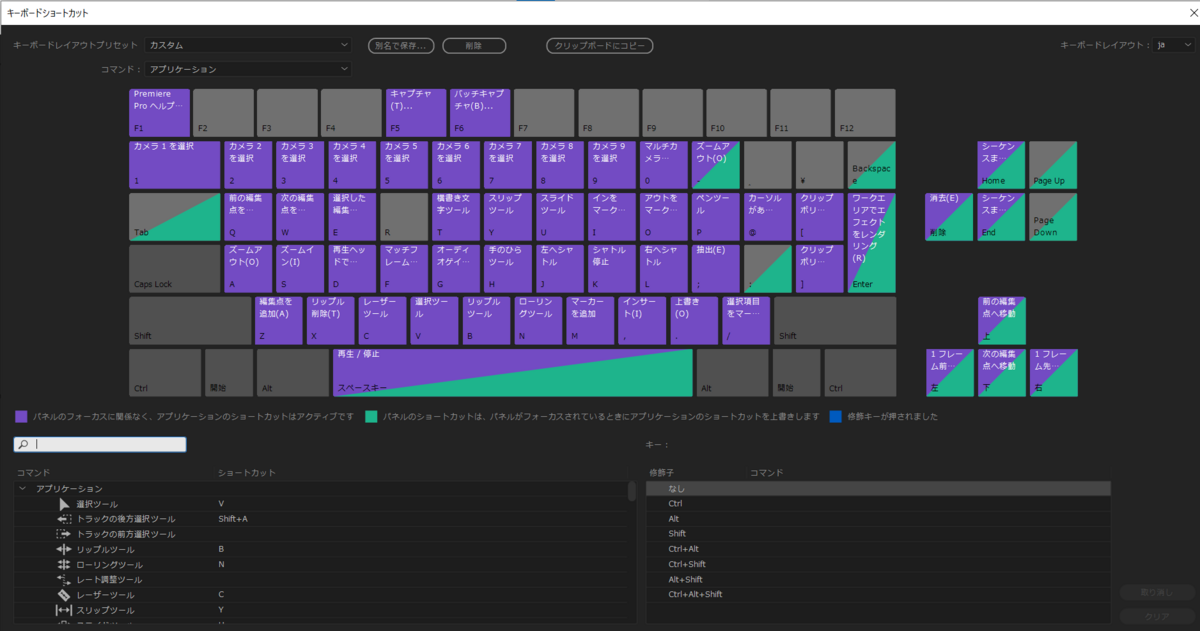The width and height of the screenshot is (1200, 631).
Task: Click the F12 key on the virtual keyboard
Action: [865, 112]
